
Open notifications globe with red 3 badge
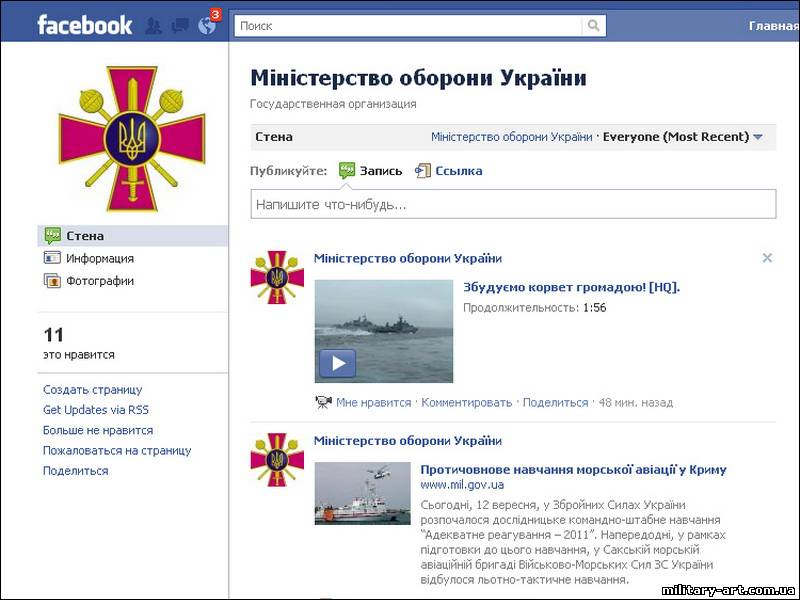pos(208,24)
